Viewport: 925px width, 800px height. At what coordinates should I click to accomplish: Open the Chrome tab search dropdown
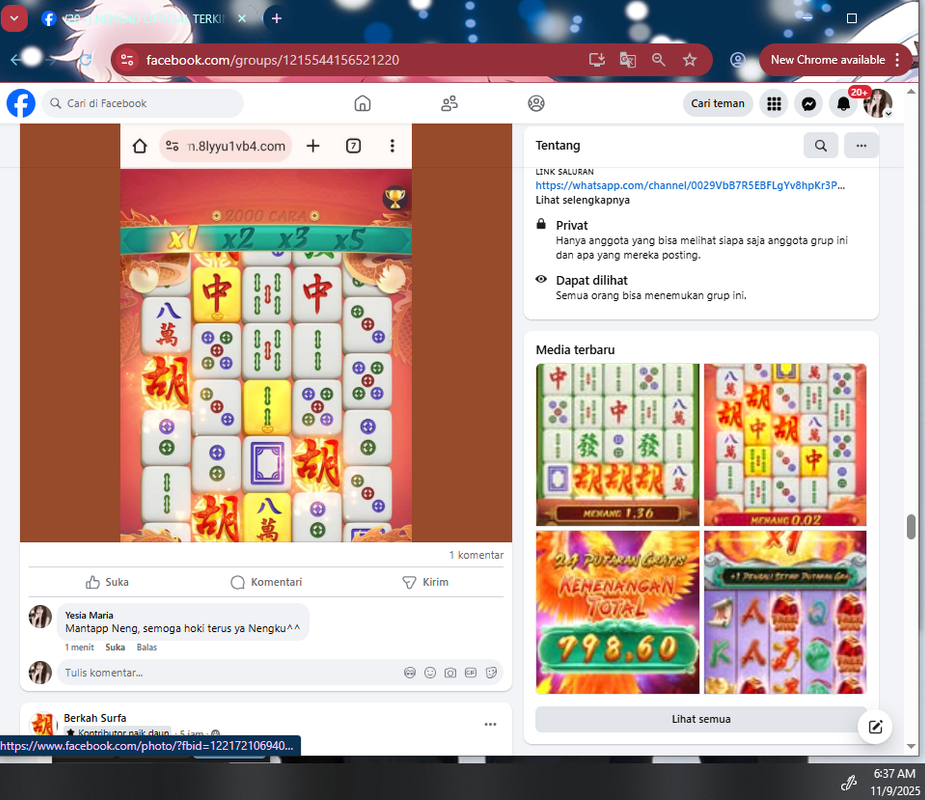click(x=14, y=18)
